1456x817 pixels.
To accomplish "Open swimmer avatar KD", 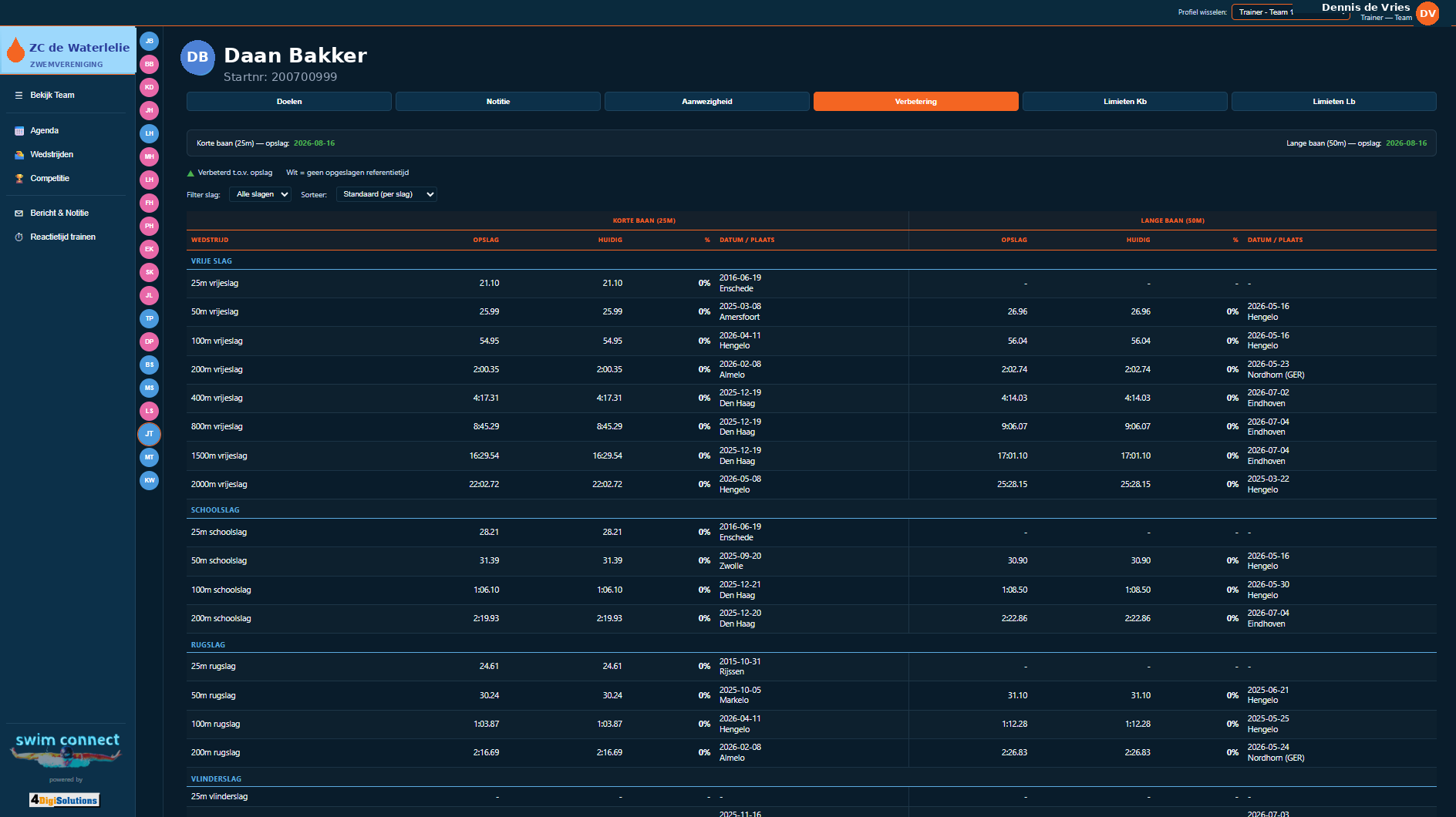I will 150,87.
